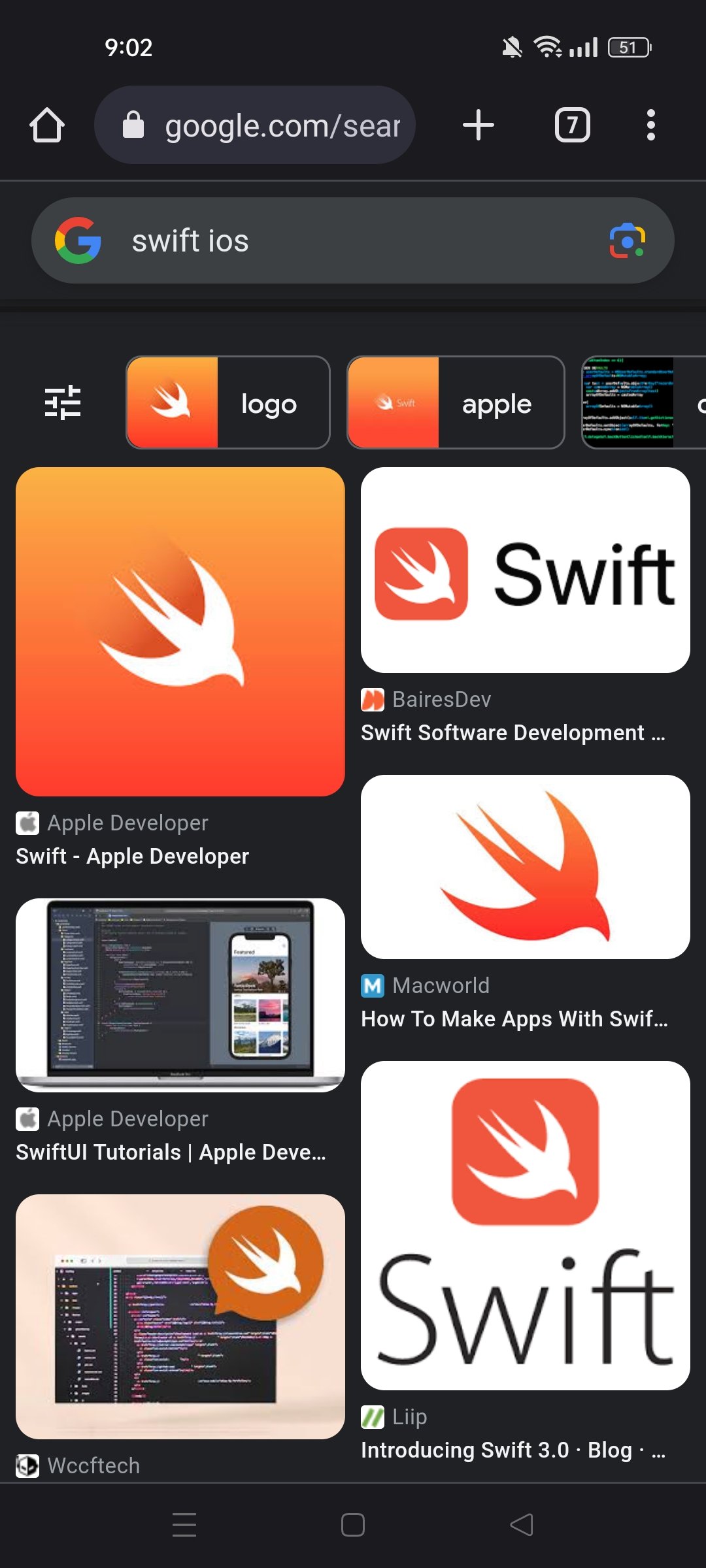Open Chrome three-dot overflow menu
The image size is (706, 1568).
pos(650,125)
